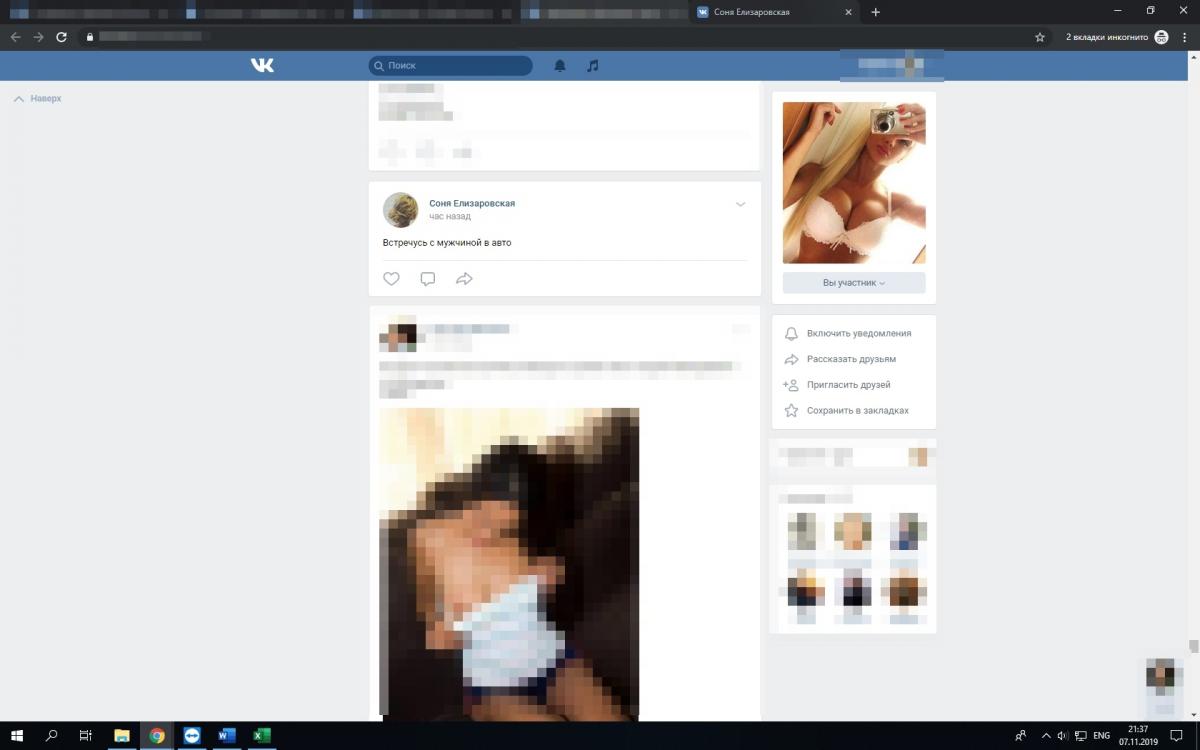Click Пригласить друзей link
The height and width of the screenshot is (750, 1200).
848,385
